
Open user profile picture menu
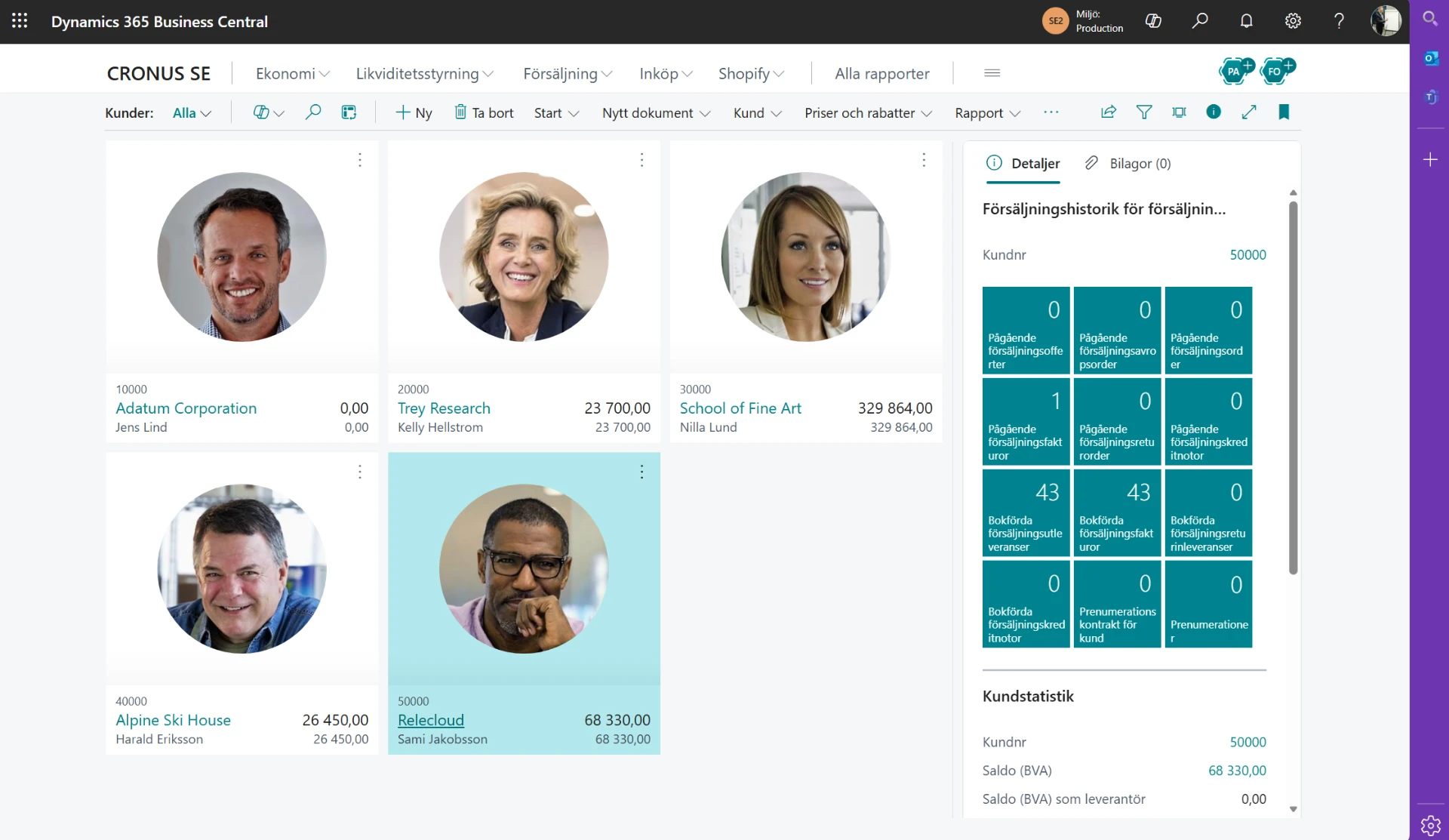[x=1386, y=21]
